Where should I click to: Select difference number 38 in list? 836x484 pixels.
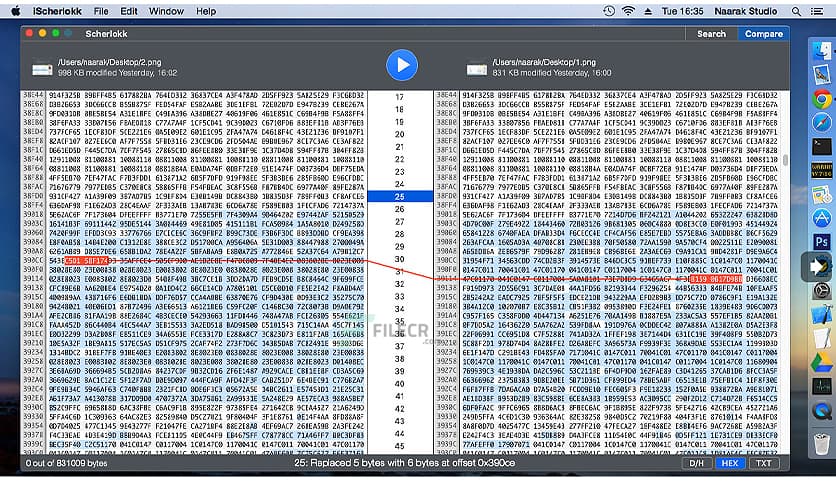pos(399,359)
